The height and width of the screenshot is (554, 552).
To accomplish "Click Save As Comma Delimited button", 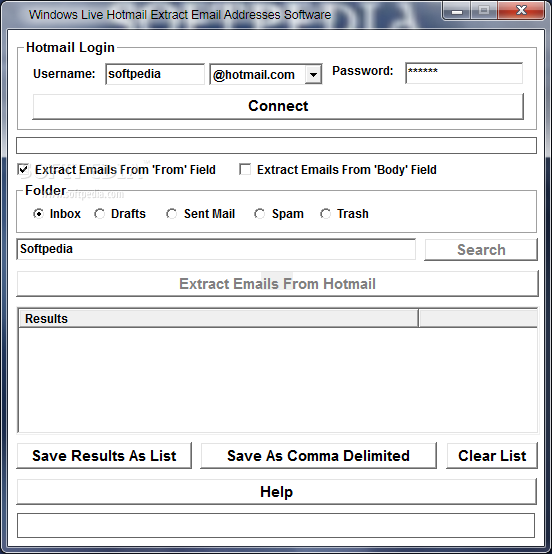I will (x=318, y=456).
